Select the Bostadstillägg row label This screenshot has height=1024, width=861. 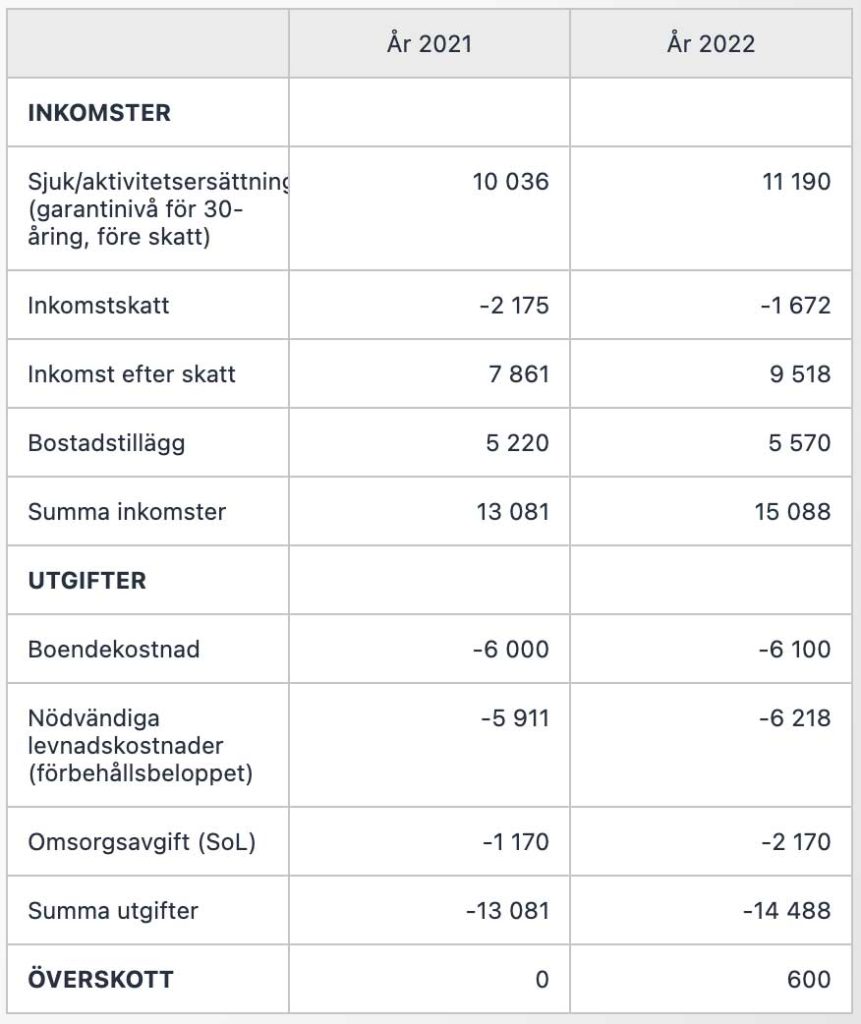coord(106,443)
